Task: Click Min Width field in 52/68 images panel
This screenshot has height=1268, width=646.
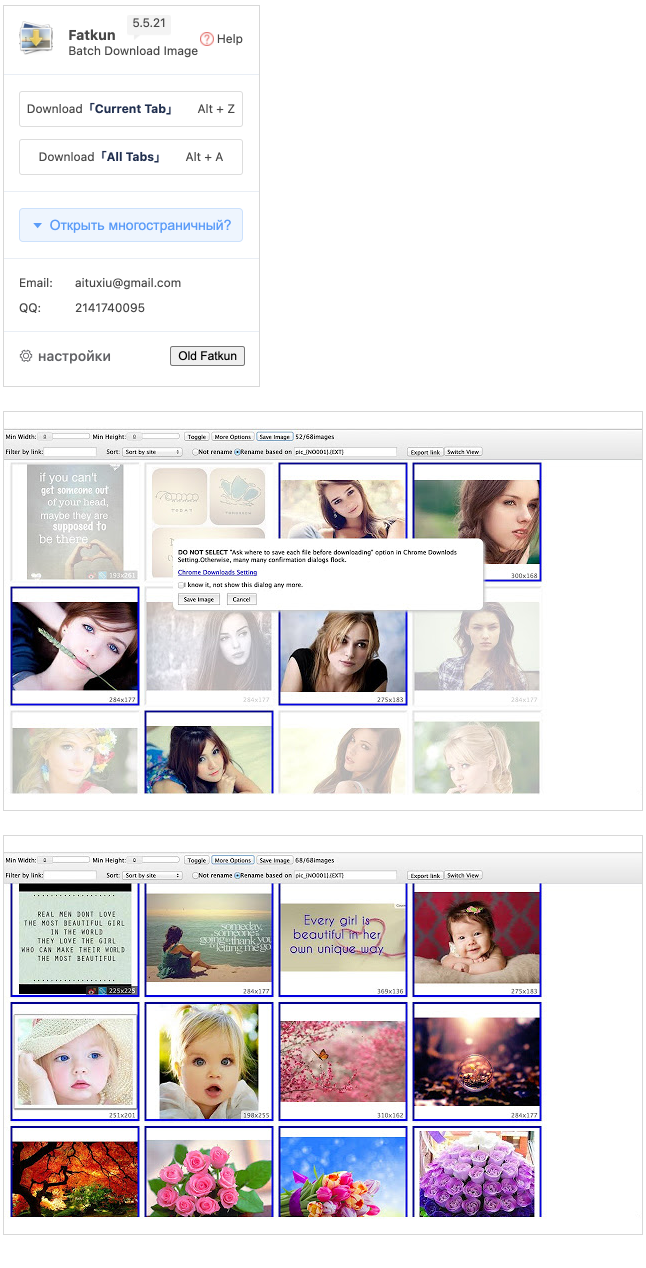Action: [45, 437]
